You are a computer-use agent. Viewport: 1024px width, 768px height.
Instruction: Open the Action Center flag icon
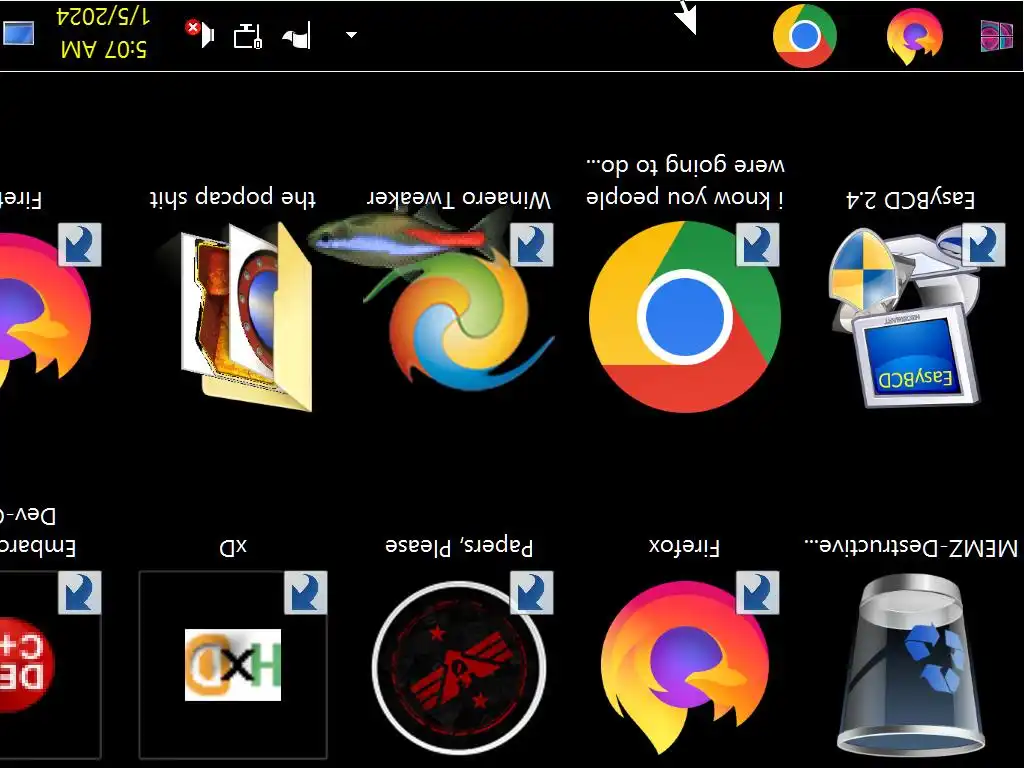tap(297, 35)
